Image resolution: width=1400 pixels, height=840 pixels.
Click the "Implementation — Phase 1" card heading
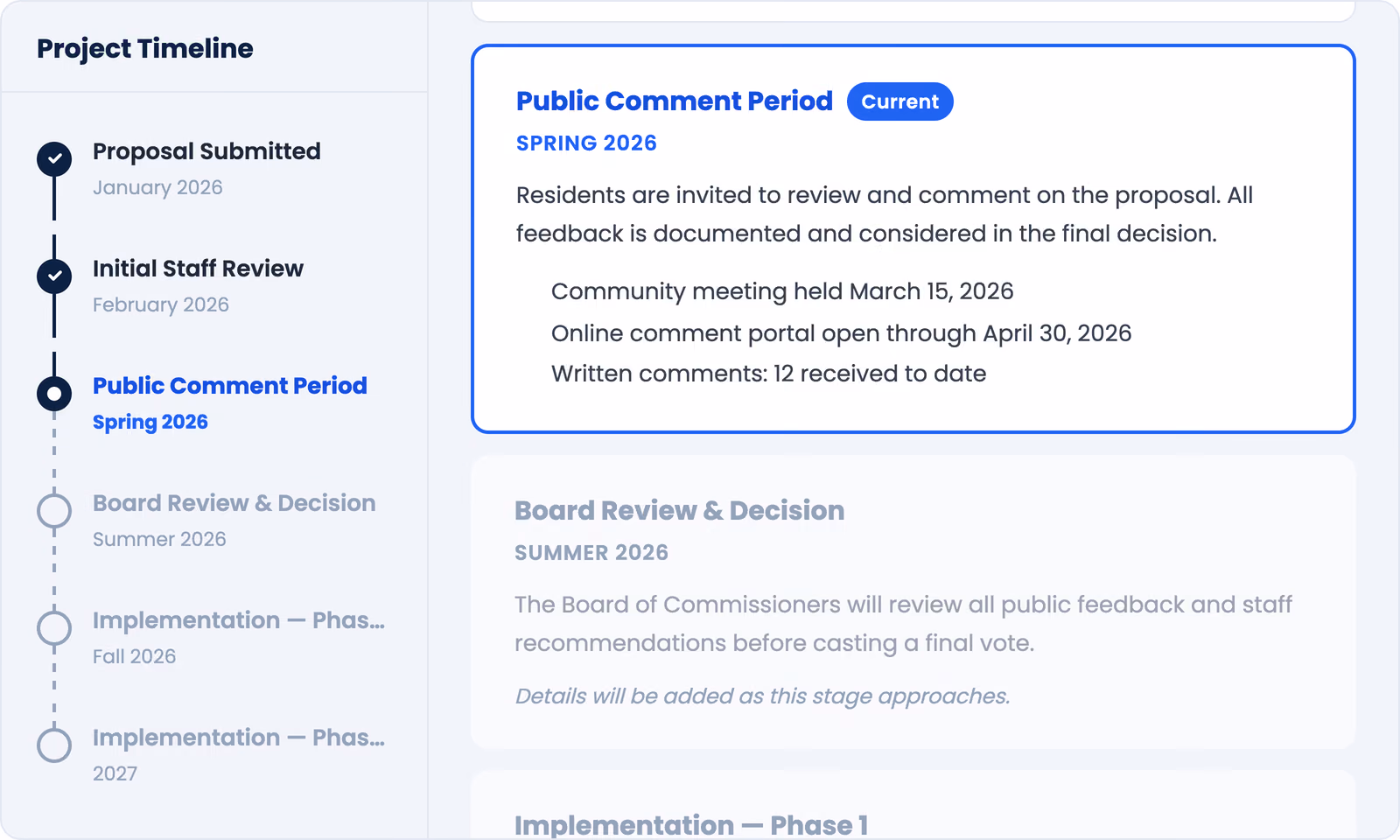(691, 825)
